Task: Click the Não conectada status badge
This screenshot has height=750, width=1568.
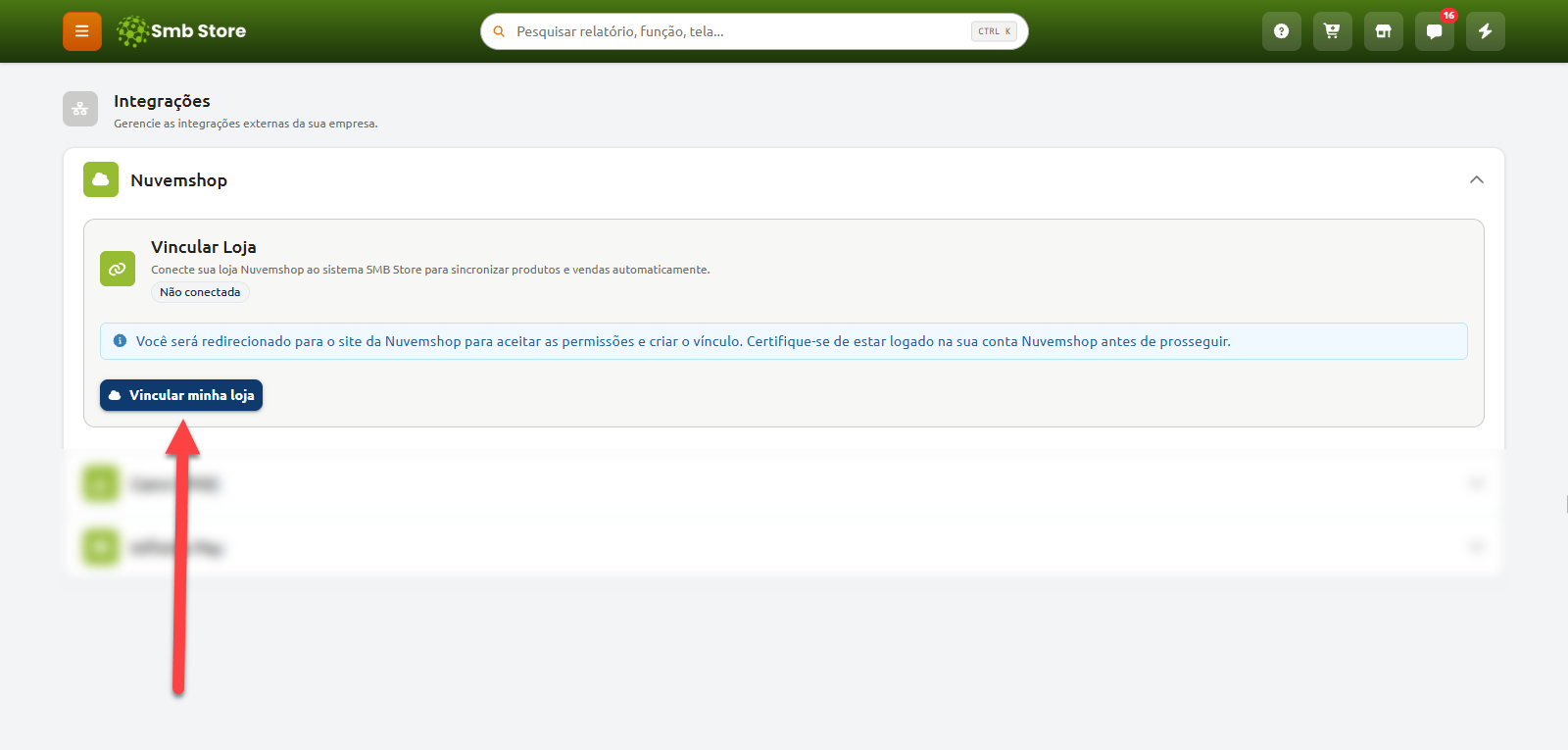Action: pyautogui.click(x=200, y=292)
